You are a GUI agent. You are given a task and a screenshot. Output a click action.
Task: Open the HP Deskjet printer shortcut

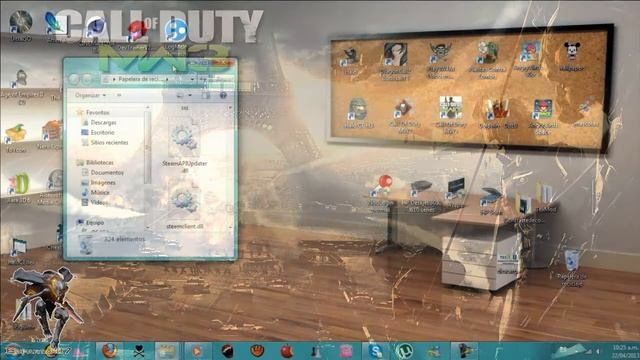[x=421, y=195]
